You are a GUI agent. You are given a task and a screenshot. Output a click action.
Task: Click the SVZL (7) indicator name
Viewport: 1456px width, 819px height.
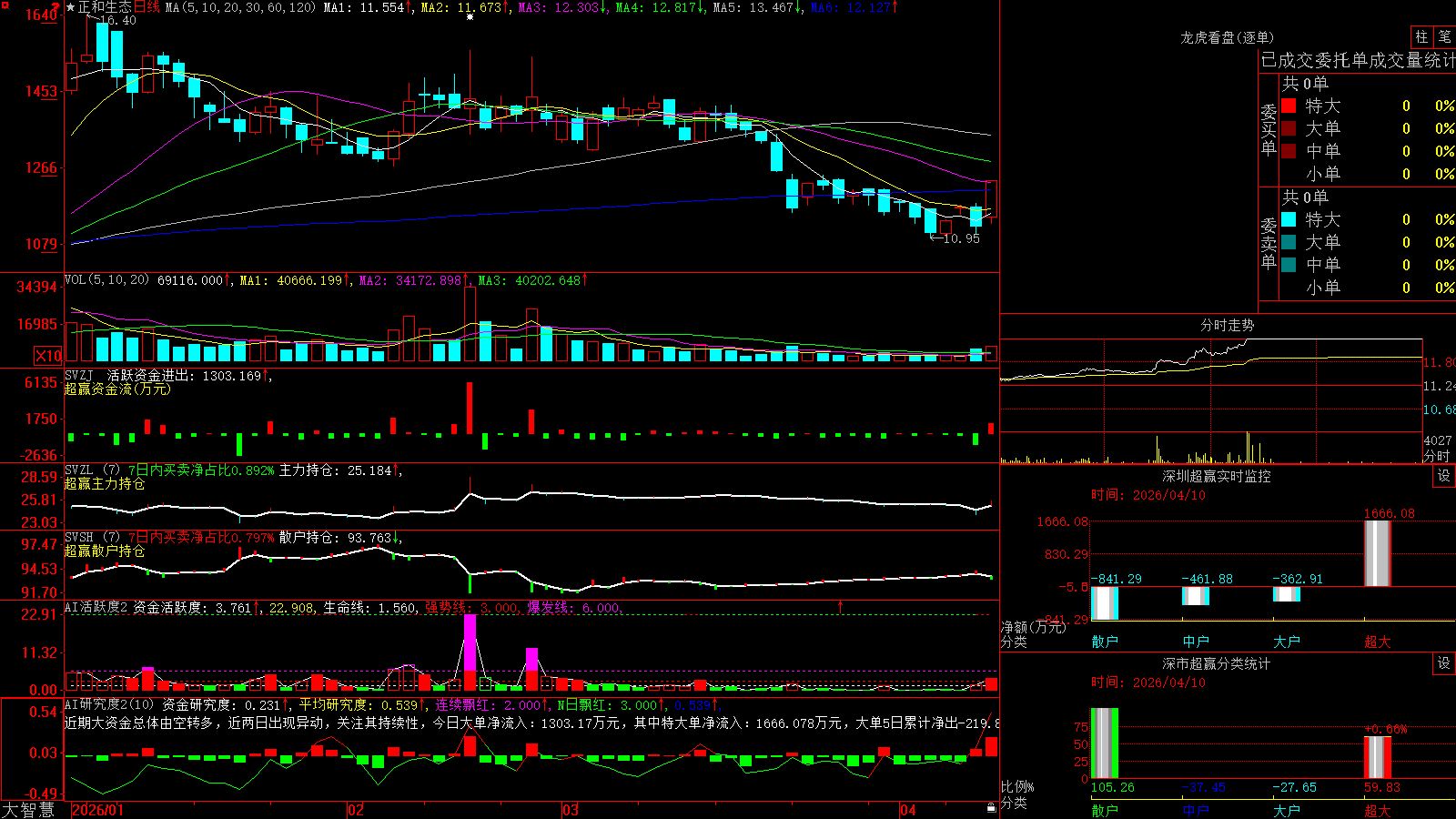tap(92, 470)
